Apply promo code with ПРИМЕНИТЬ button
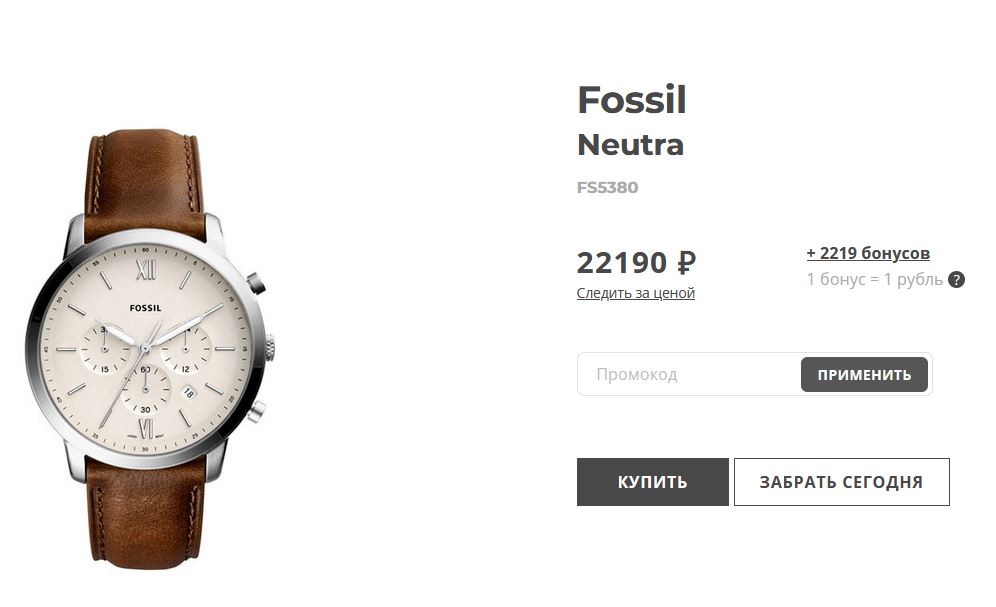The image size is (996, 607). [x=864, y=375]
